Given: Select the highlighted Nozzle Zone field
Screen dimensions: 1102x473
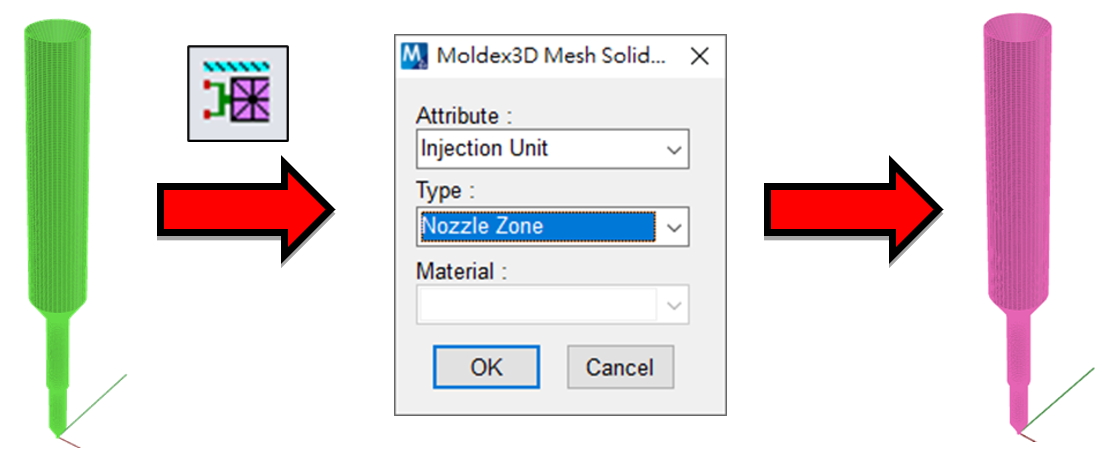Looking at the screenshot, I should coord(538,226).
